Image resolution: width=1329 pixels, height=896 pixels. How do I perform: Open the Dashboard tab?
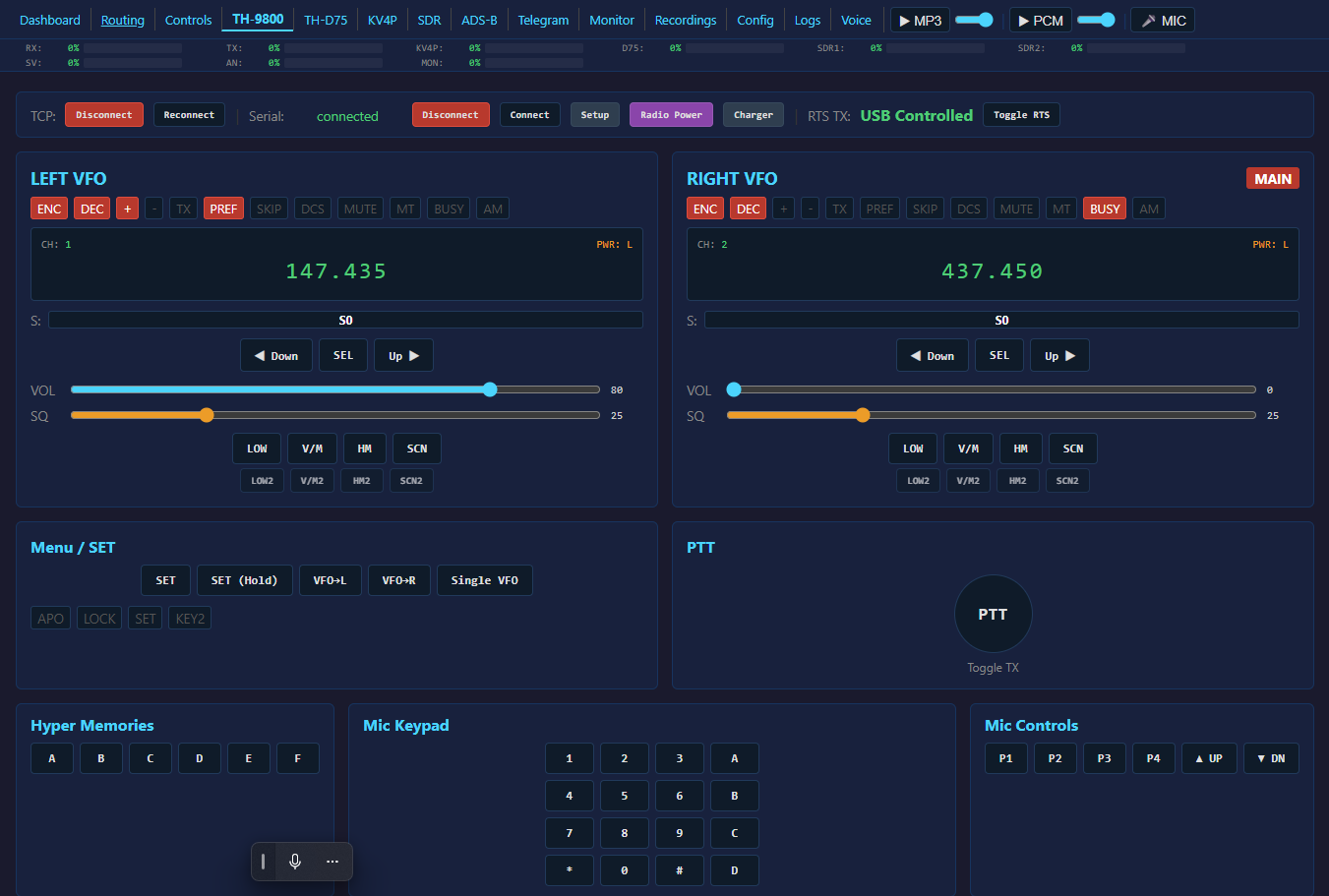(x=50, y=20)
